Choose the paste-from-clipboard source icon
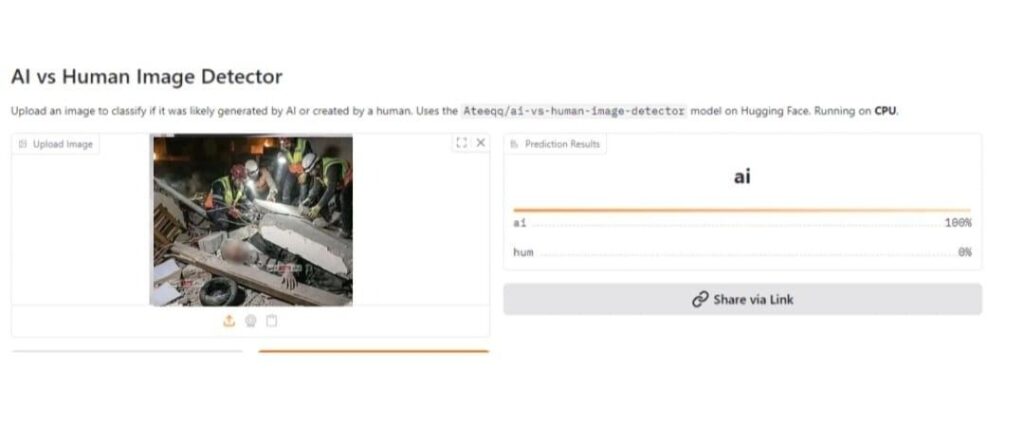This screenshot has width=1024, height=445. pos(272,321)
